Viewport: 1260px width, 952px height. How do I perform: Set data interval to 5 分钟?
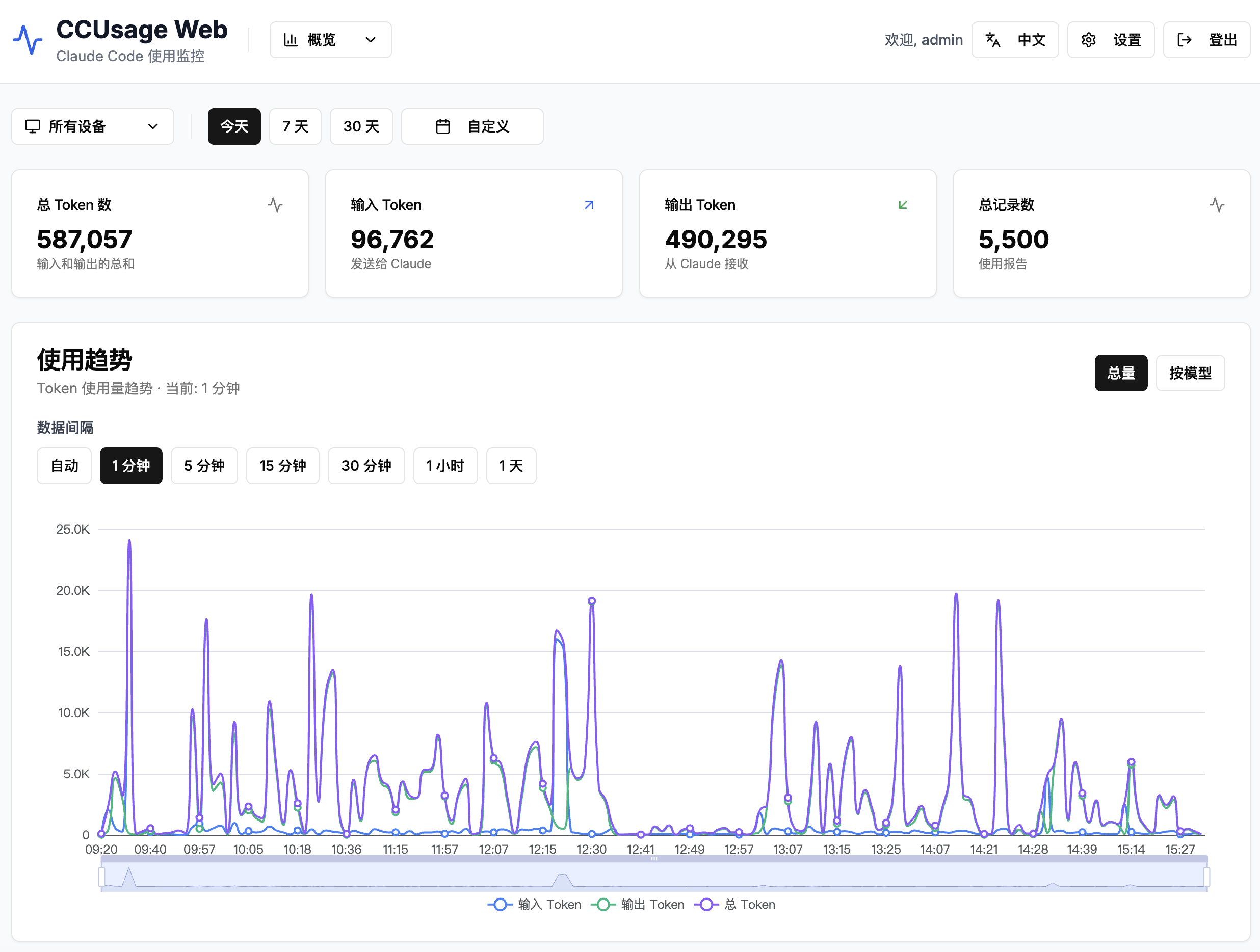coord(204,466)
